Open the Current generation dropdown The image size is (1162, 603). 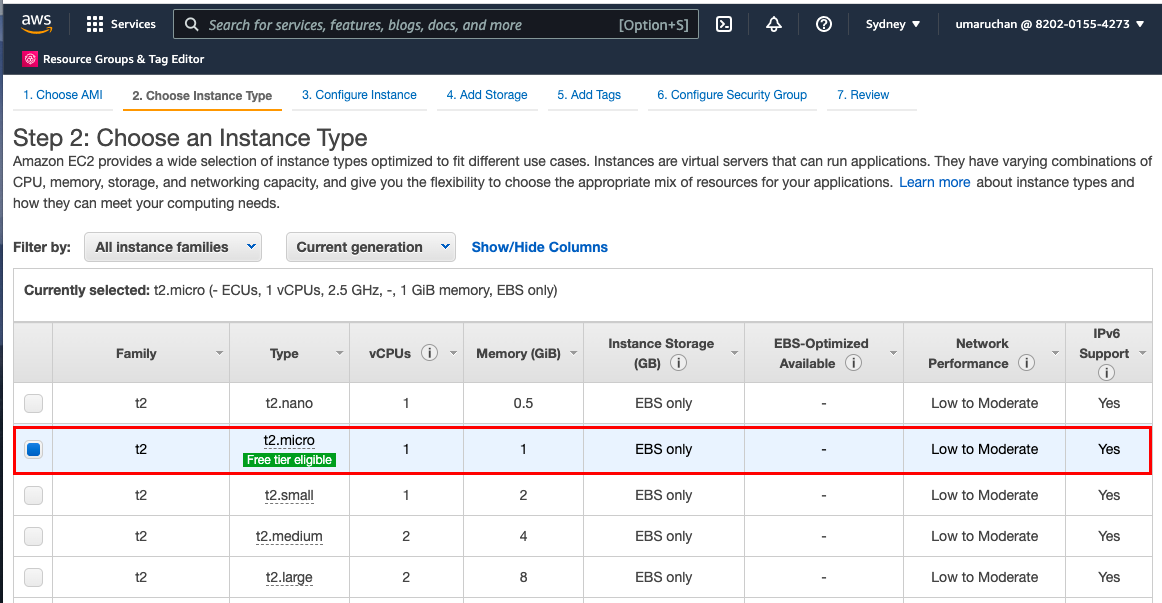point(370,247)
